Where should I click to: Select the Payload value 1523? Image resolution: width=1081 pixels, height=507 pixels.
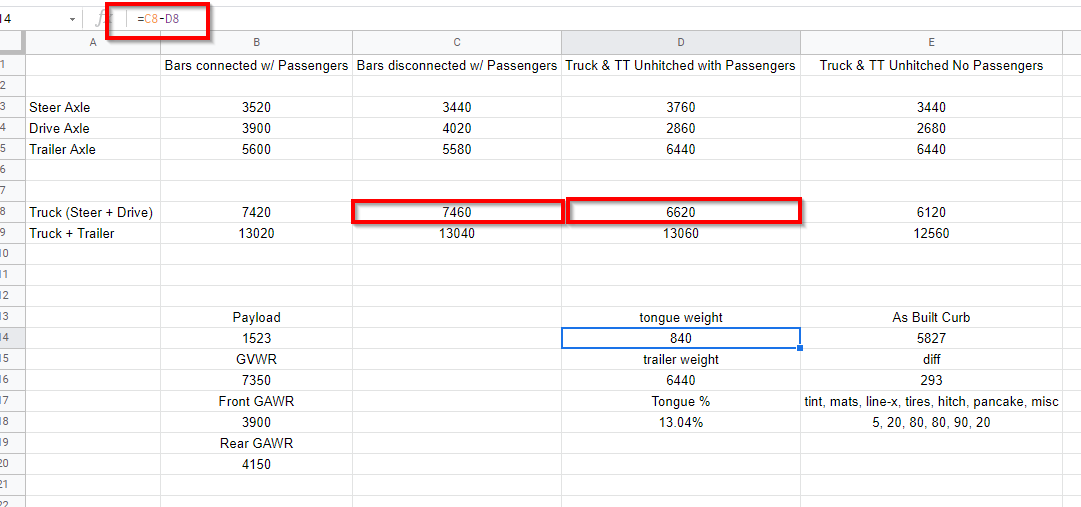point(256,338)
